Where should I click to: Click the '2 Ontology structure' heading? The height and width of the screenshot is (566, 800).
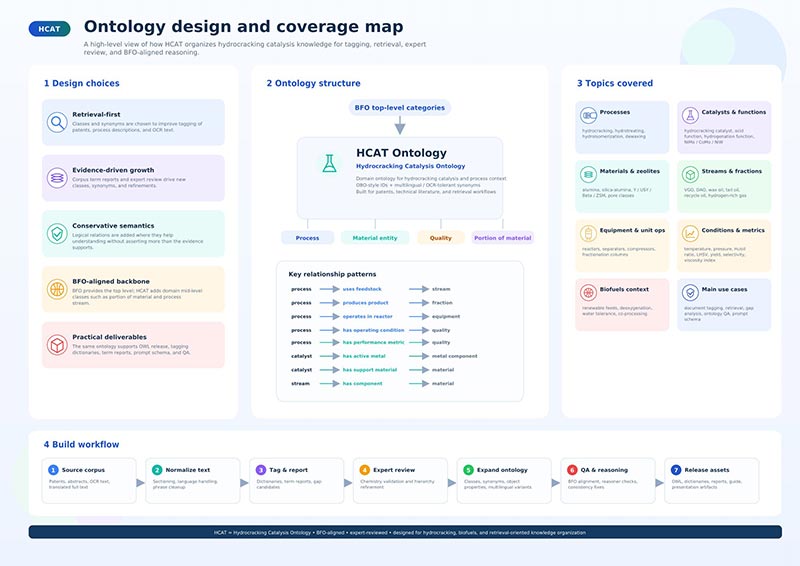point(313,83)
